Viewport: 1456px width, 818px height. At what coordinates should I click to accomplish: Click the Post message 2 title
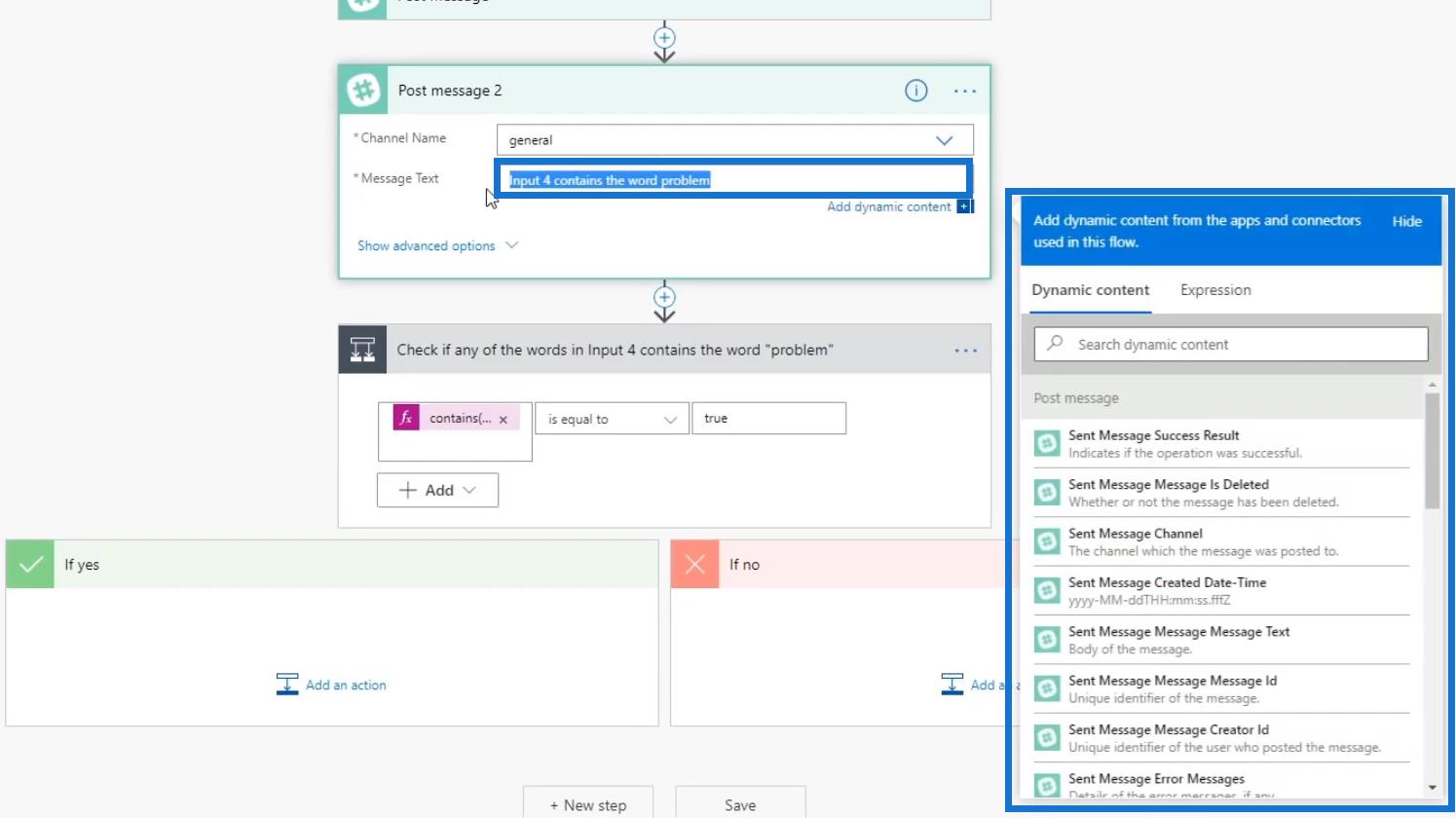click(450, 91)
